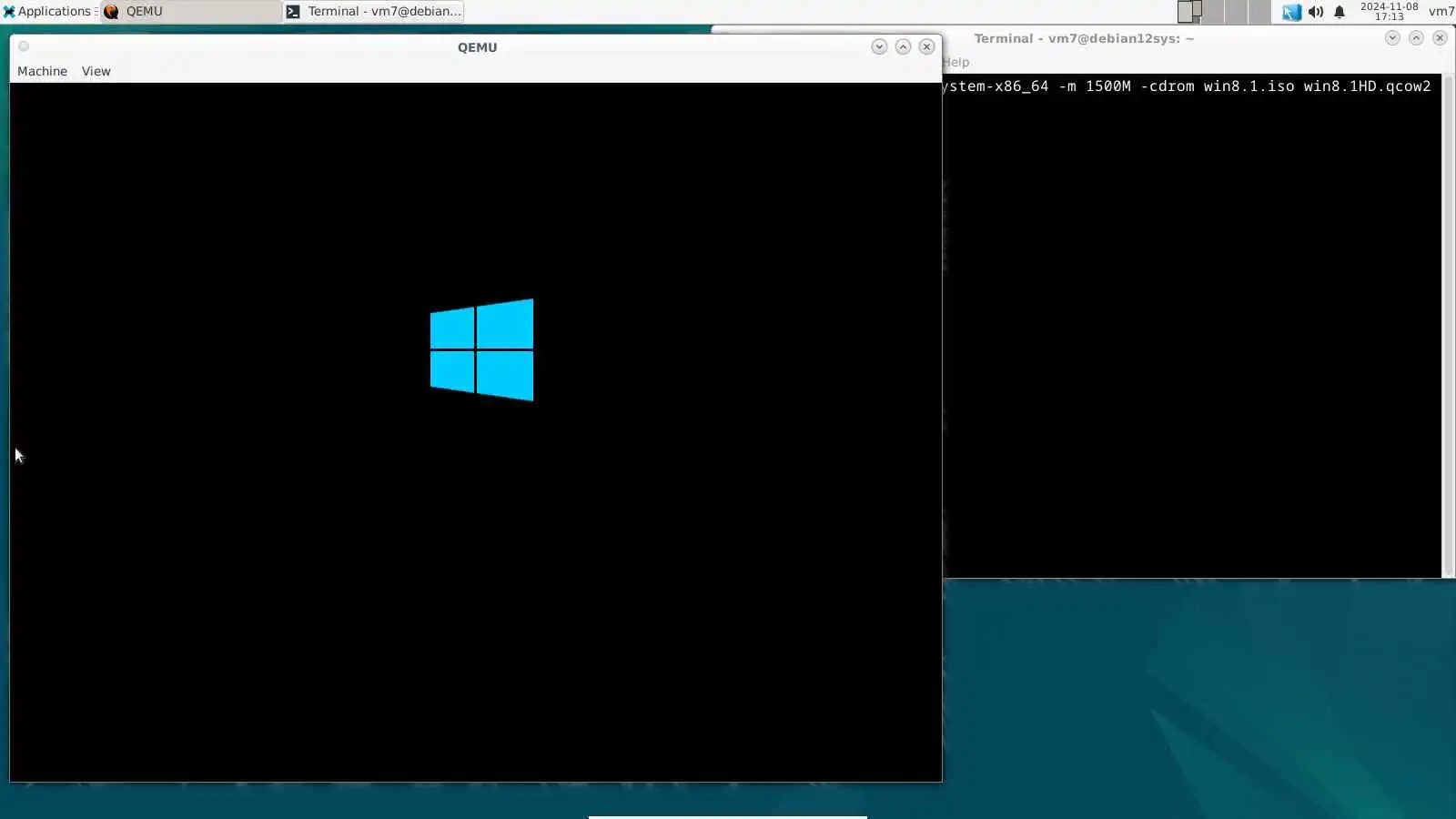Image resolution: width=1456 pixels, height=819 pixels.
Task: Close the Terminal window
Action: (1440, 37)
